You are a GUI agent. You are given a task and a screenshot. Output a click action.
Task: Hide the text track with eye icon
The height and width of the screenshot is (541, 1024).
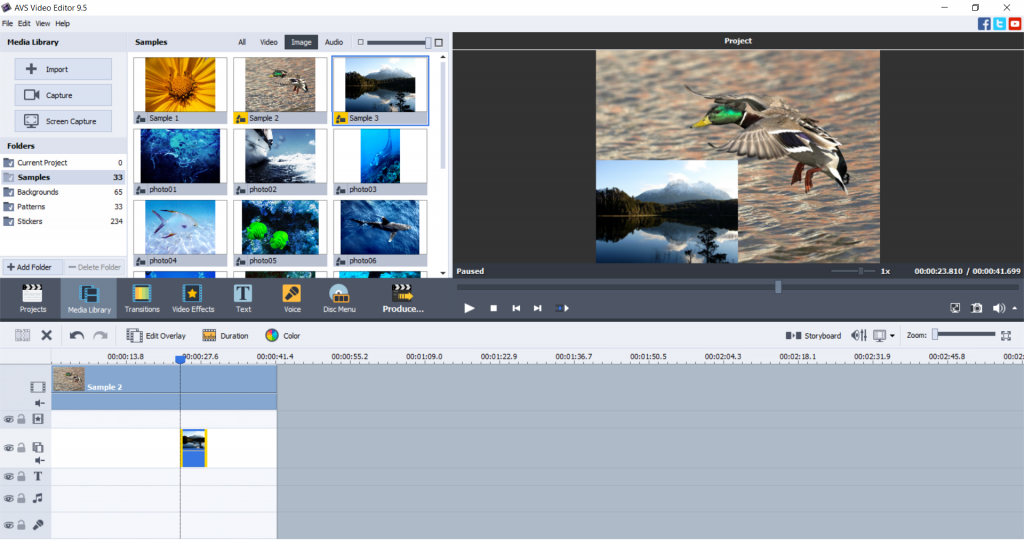point(8,477)
